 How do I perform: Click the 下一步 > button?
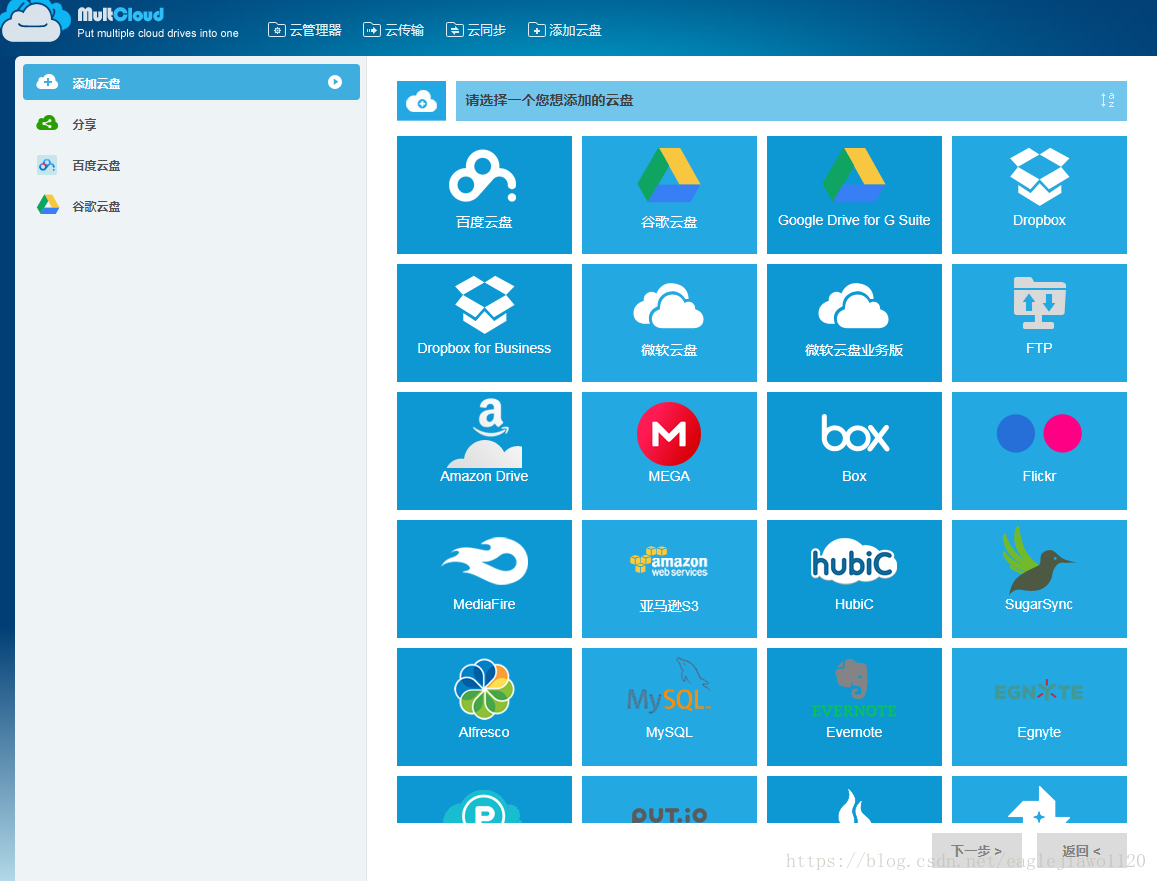pyautogui.click(x=976, y=851)
